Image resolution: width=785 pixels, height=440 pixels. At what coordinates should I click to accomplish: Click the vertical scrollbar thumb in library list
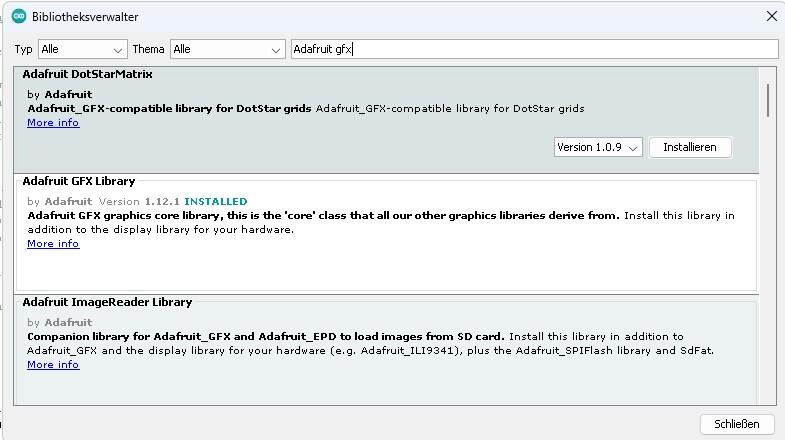[x=768, y=100]
